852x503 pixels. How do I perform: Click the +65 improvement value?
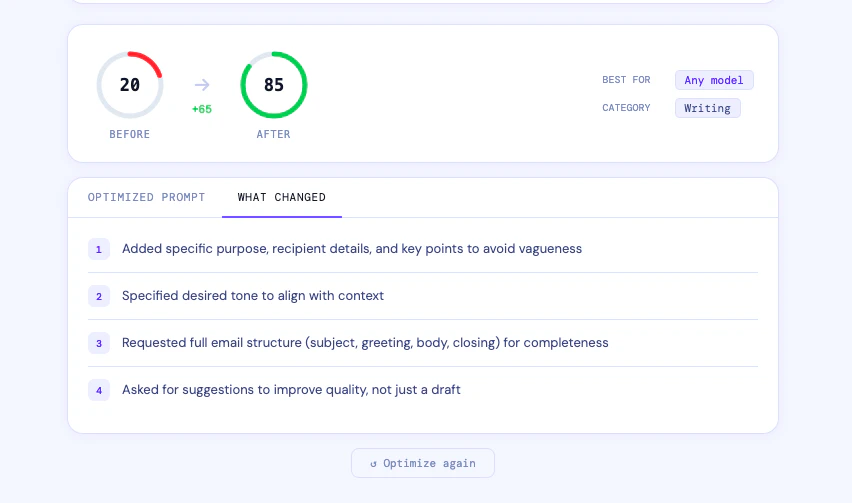pyautogui.click(x=202, y=109)
